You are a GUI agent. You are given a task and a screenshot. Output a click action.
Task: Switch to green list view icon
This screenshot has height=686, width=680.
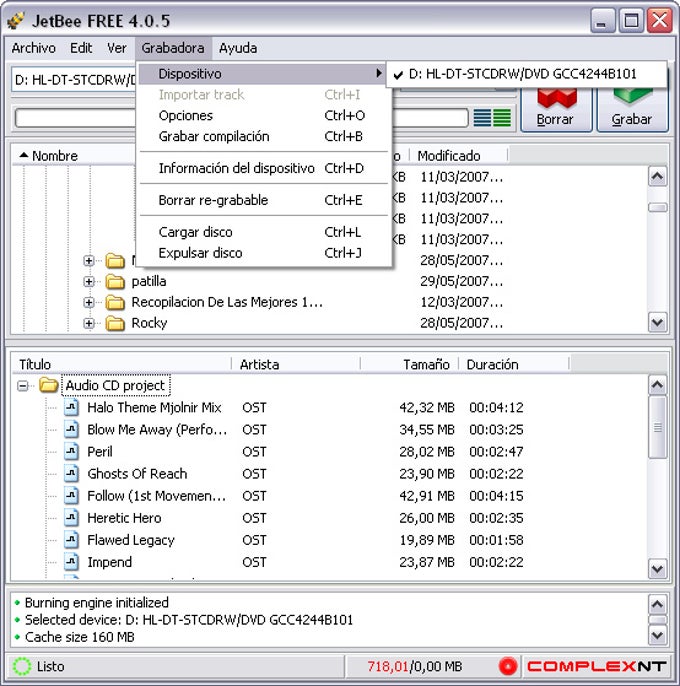502,117
